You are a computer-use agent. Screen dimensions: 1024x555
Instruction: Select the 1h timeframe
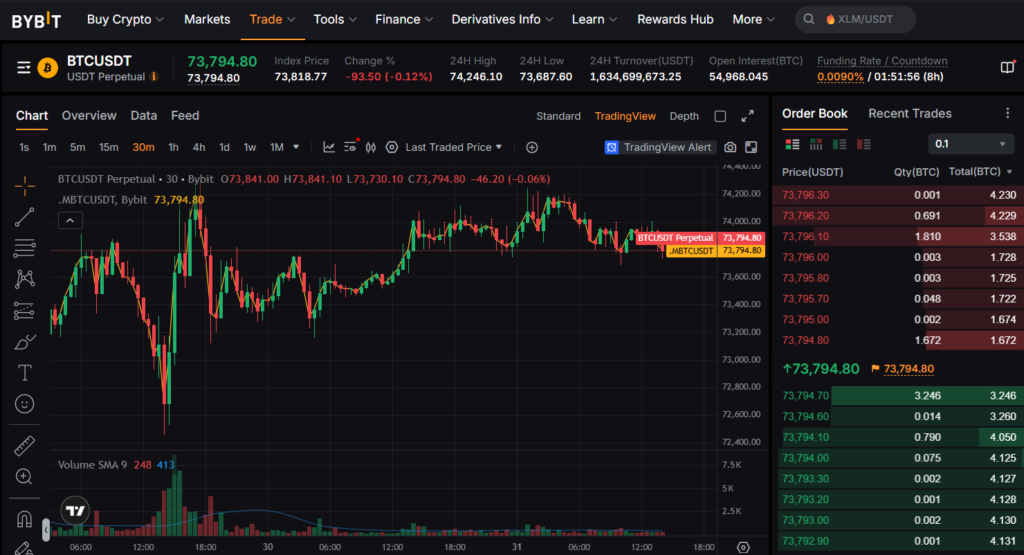[x=173, y=148]
